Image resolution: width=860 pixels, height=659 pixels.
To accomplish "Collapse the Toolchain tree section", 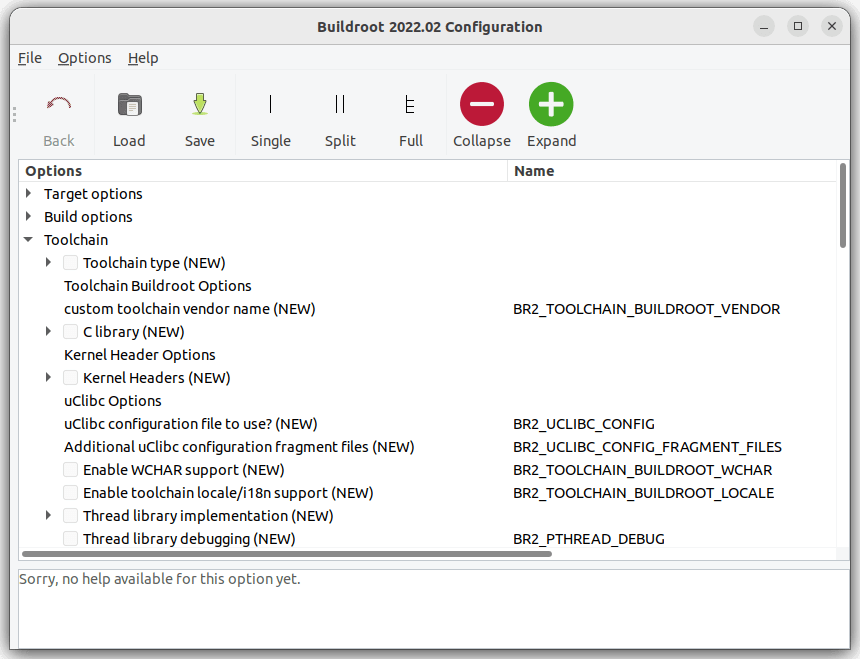I will click(x=29, y=240).
